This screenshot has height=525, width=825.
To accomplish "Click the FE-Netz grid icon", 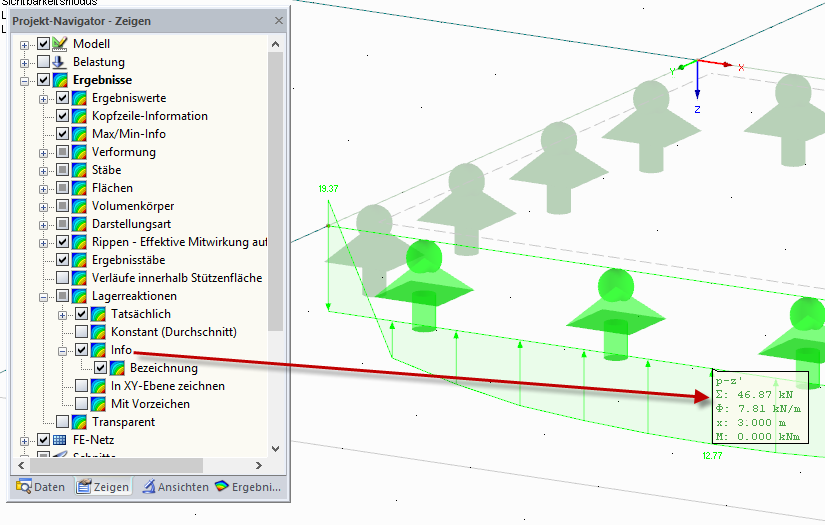I will point(59,440).
